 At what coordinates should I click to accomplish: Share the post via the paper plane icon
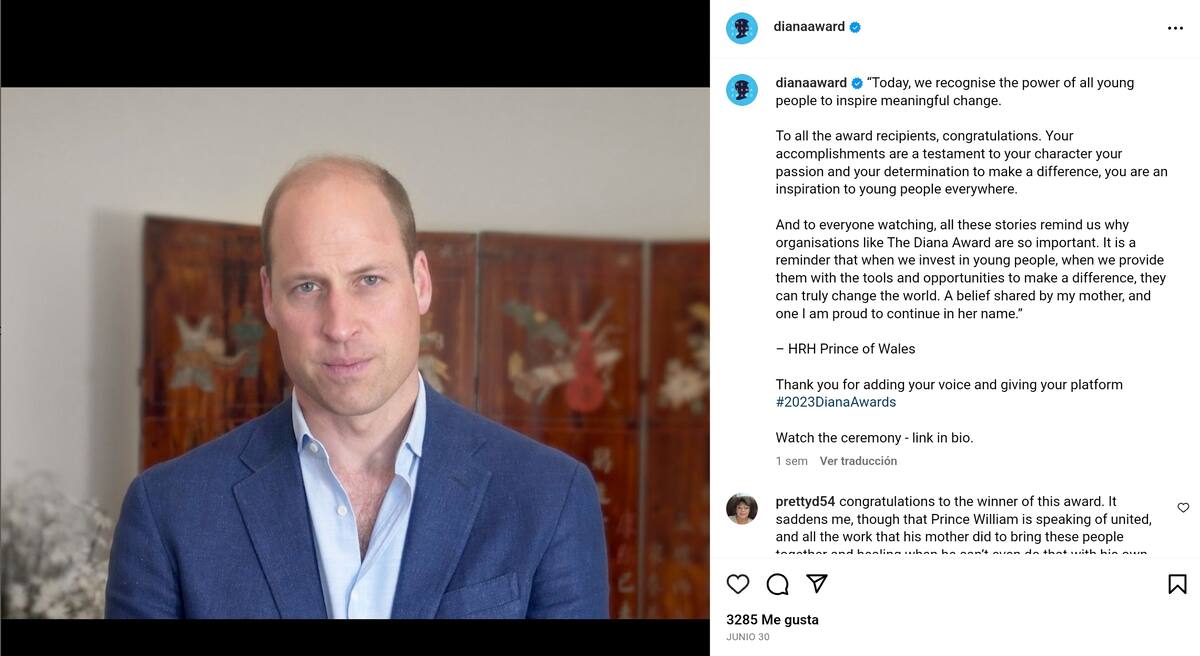click(817, 584)
